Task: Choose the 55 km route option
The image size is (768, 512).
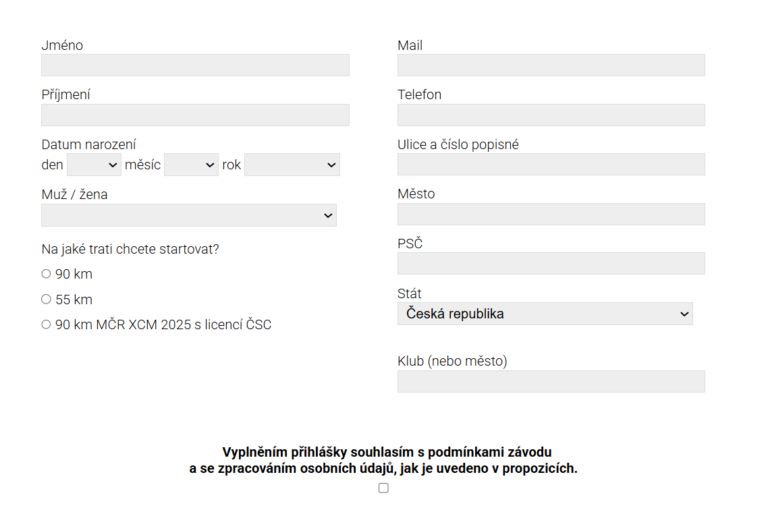Action: click(x=46, y=299)
